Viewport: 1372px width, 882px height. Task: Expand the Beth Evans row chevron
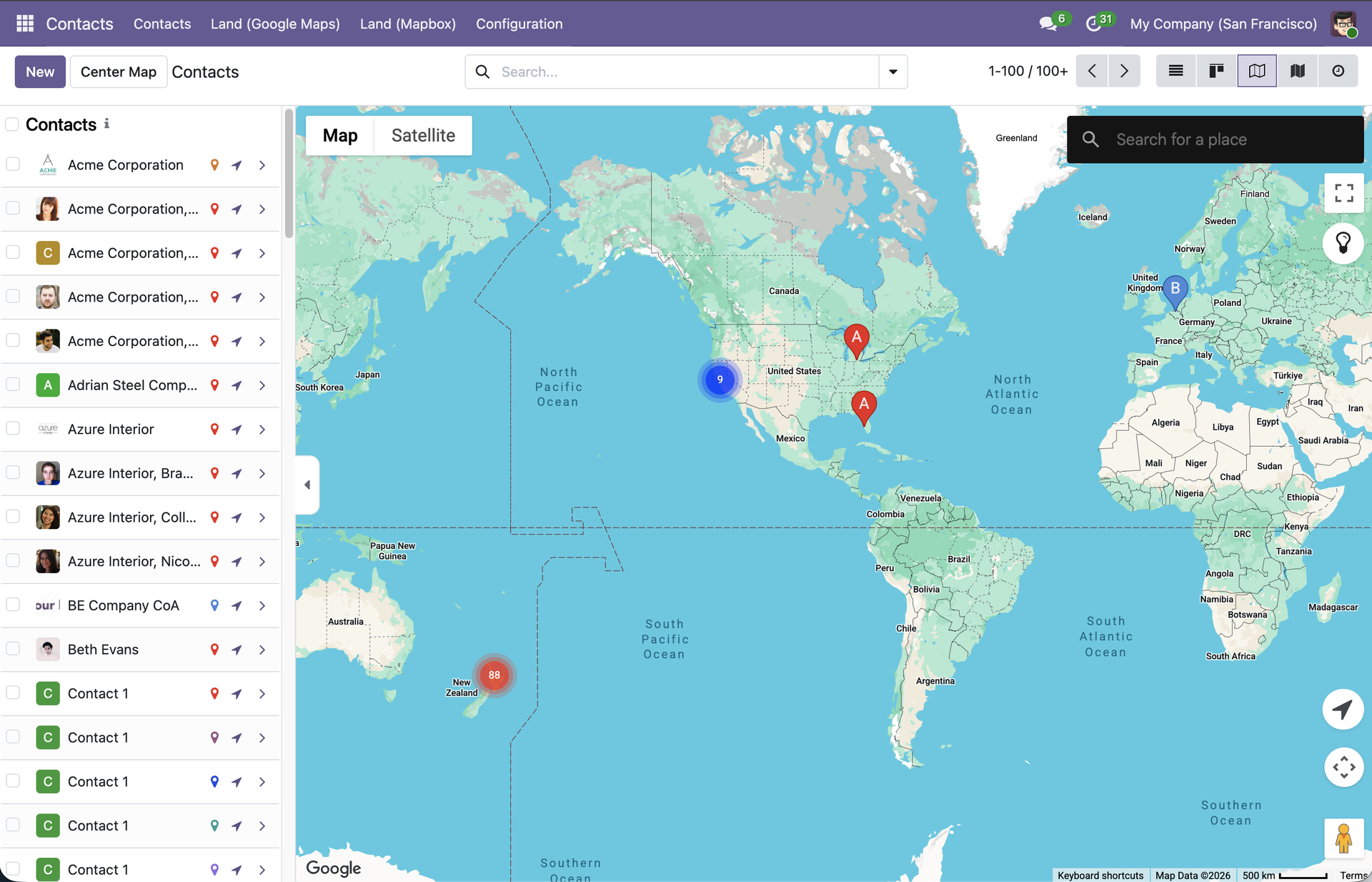[x=262, y=650]
